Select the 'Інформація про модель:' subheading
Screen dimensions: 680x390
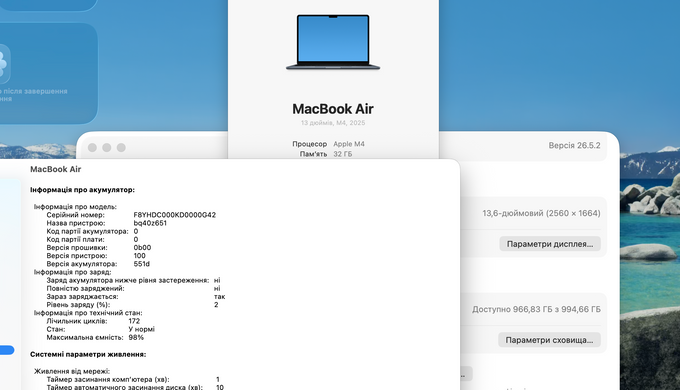tap(75, 206)
